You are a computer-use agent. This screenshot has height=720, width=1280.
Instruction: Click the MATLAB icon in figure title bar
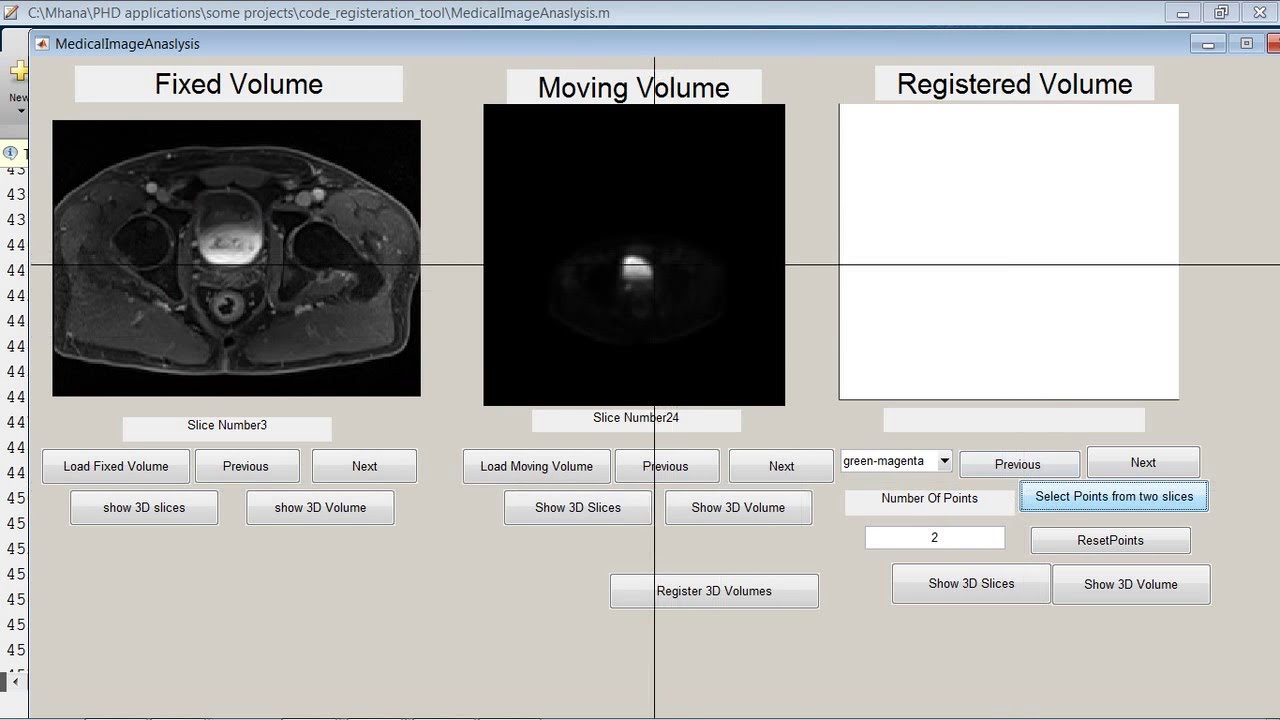click(42, 44)
